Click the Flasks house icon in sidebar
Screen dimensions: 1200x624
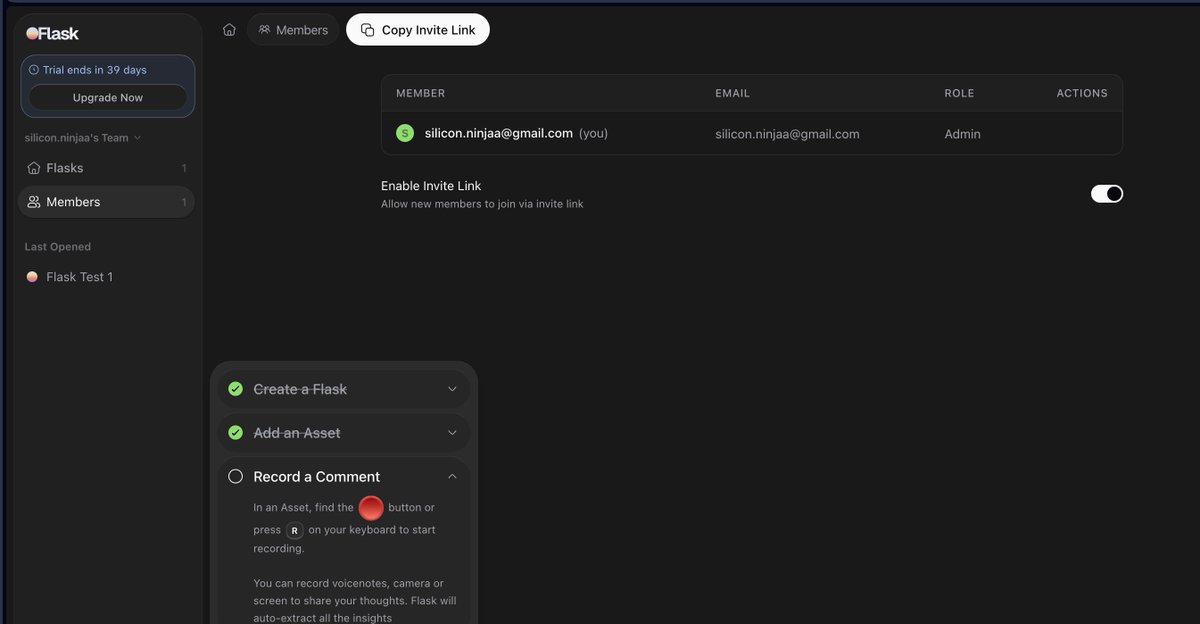[34, 168]
